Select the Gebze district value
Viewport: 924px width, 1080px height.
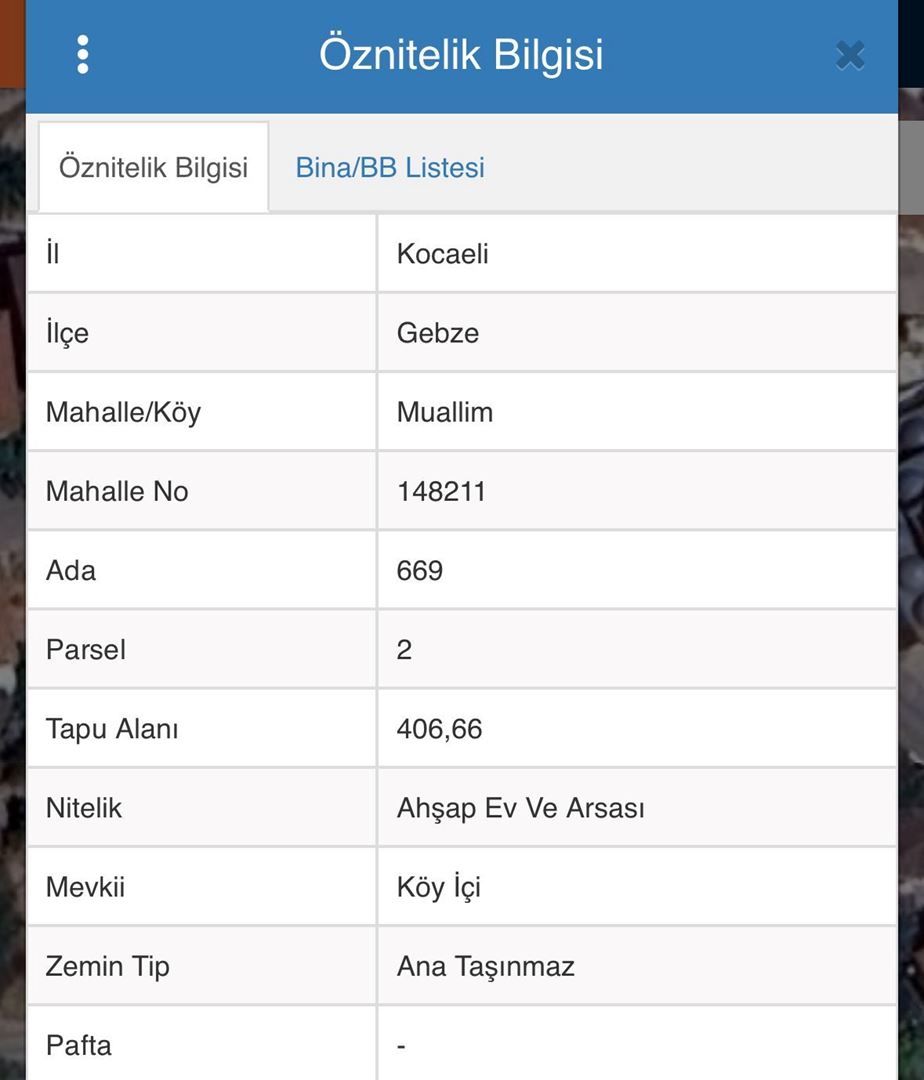438,333
